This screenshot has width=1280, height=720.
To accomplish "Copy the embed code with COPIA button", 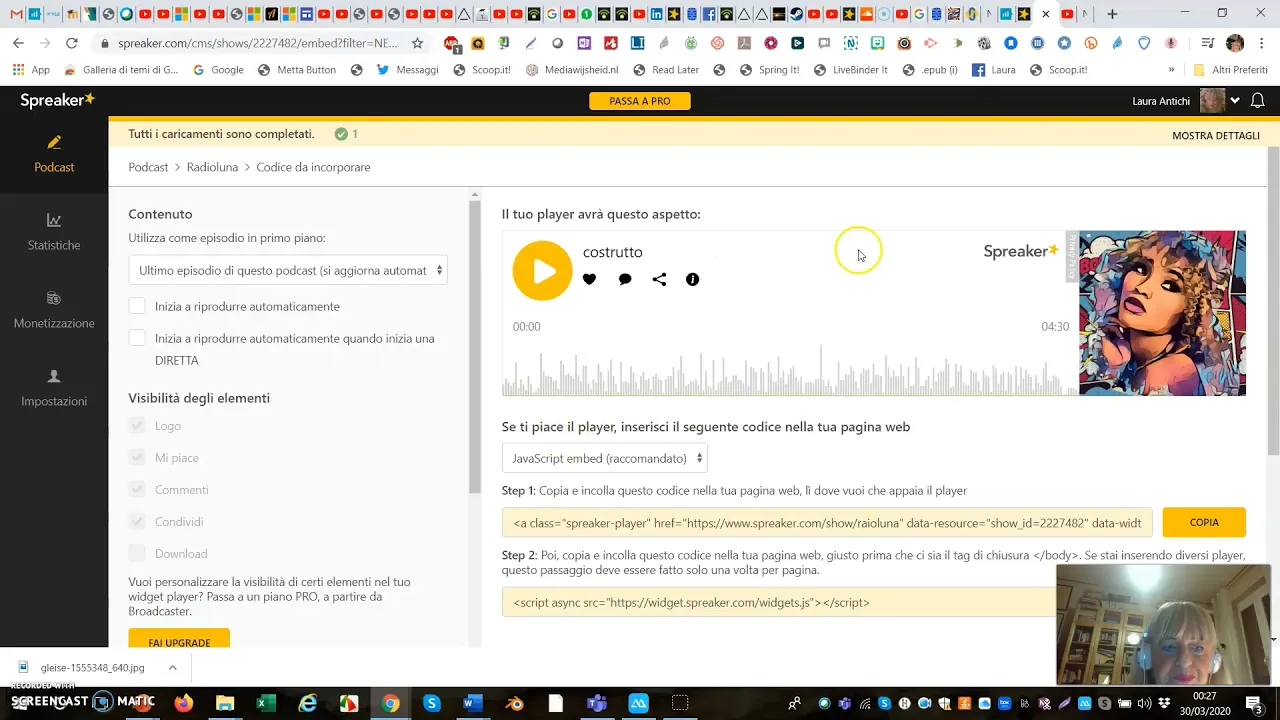I will (x=1204, y=522).
